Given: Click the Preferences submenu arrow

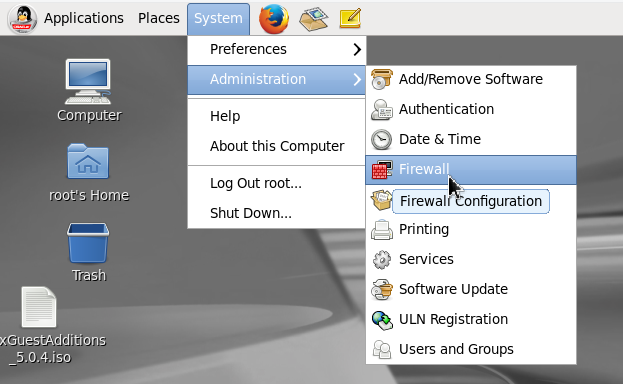Looking at the screenshot, I should 357,49.
